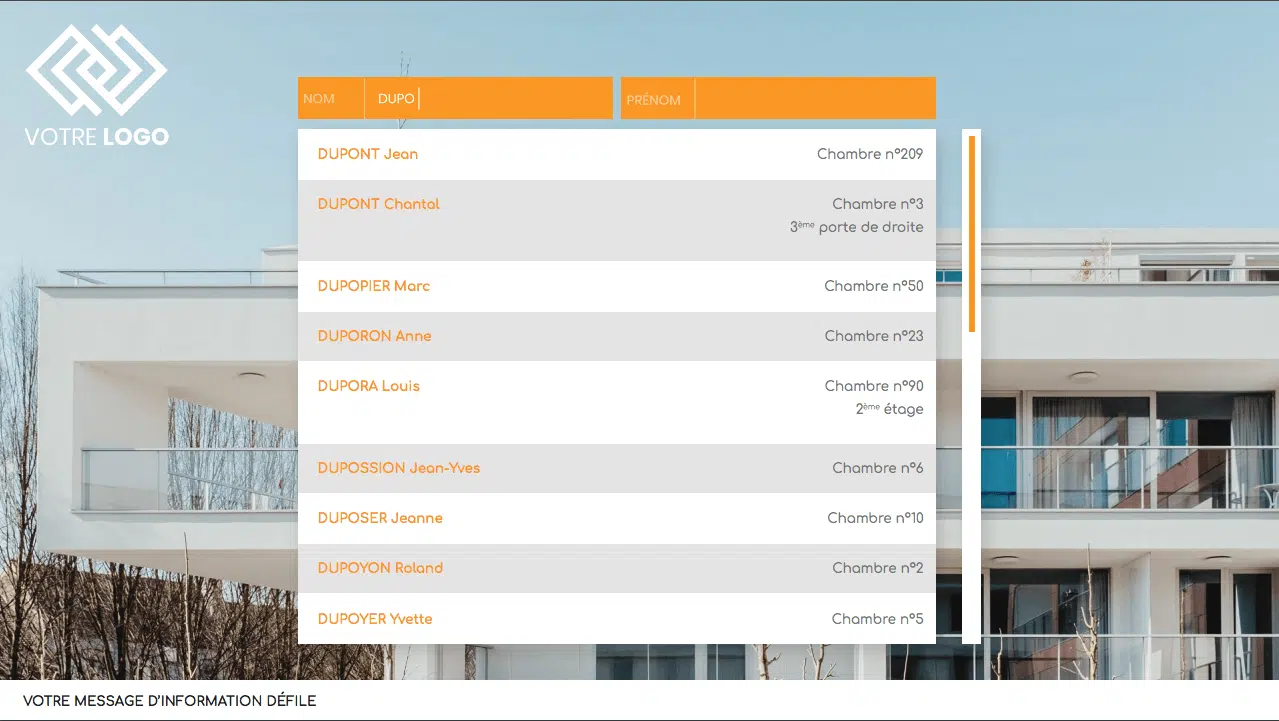This screenshot has height=721, width=1279.
Task: Click the 3ème porte de droite note
Action: tap(856, 227)
